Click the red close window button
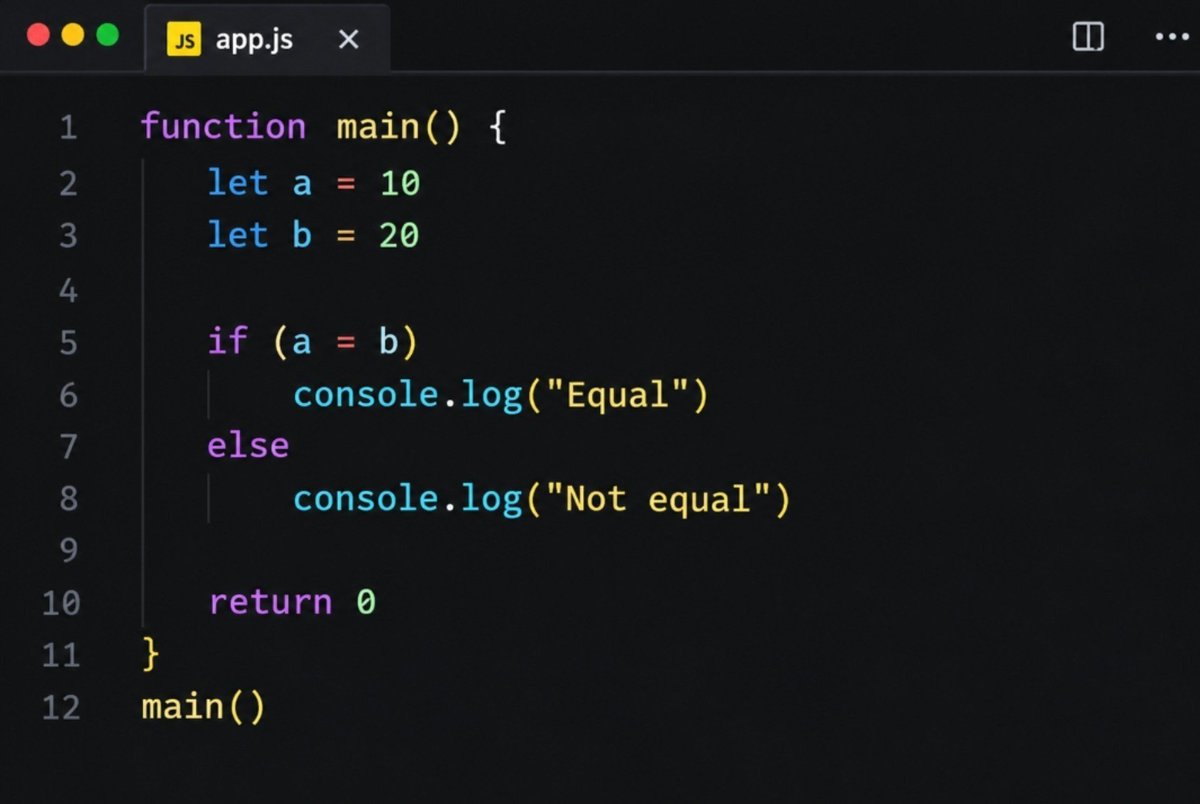 pos(38,36)
